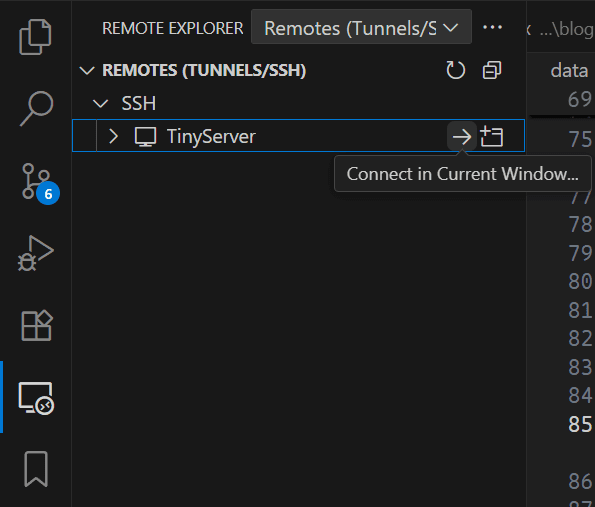Viewport: 595px width, 507px height.
Task: Select the Remote Explorer activity icon
Action: 36,398
